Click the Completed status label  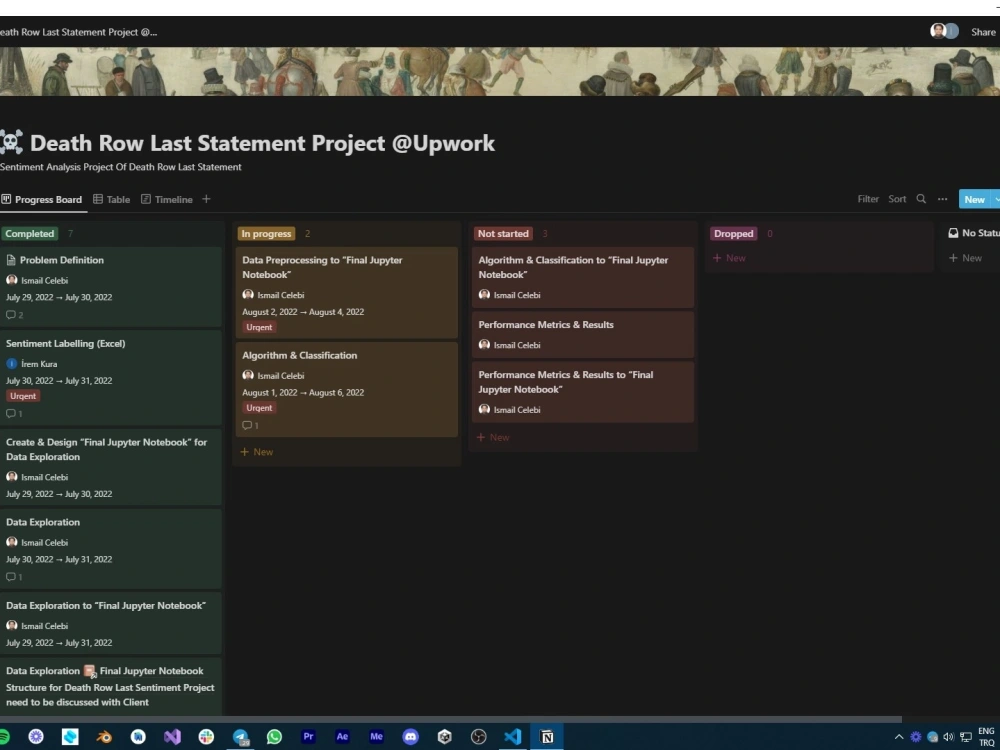[29, 233]
